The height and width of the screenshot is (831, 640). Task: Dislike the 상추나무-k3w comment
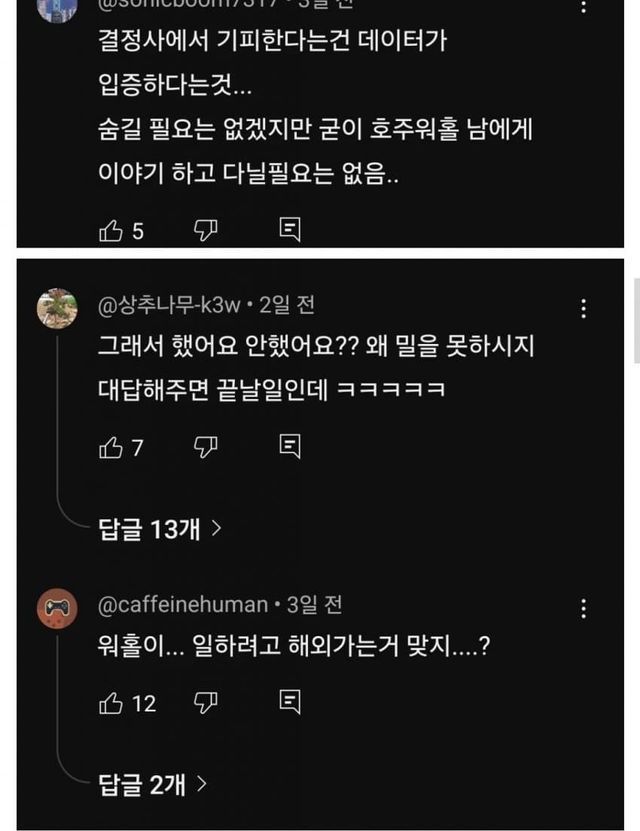click(x=205, y=446)
